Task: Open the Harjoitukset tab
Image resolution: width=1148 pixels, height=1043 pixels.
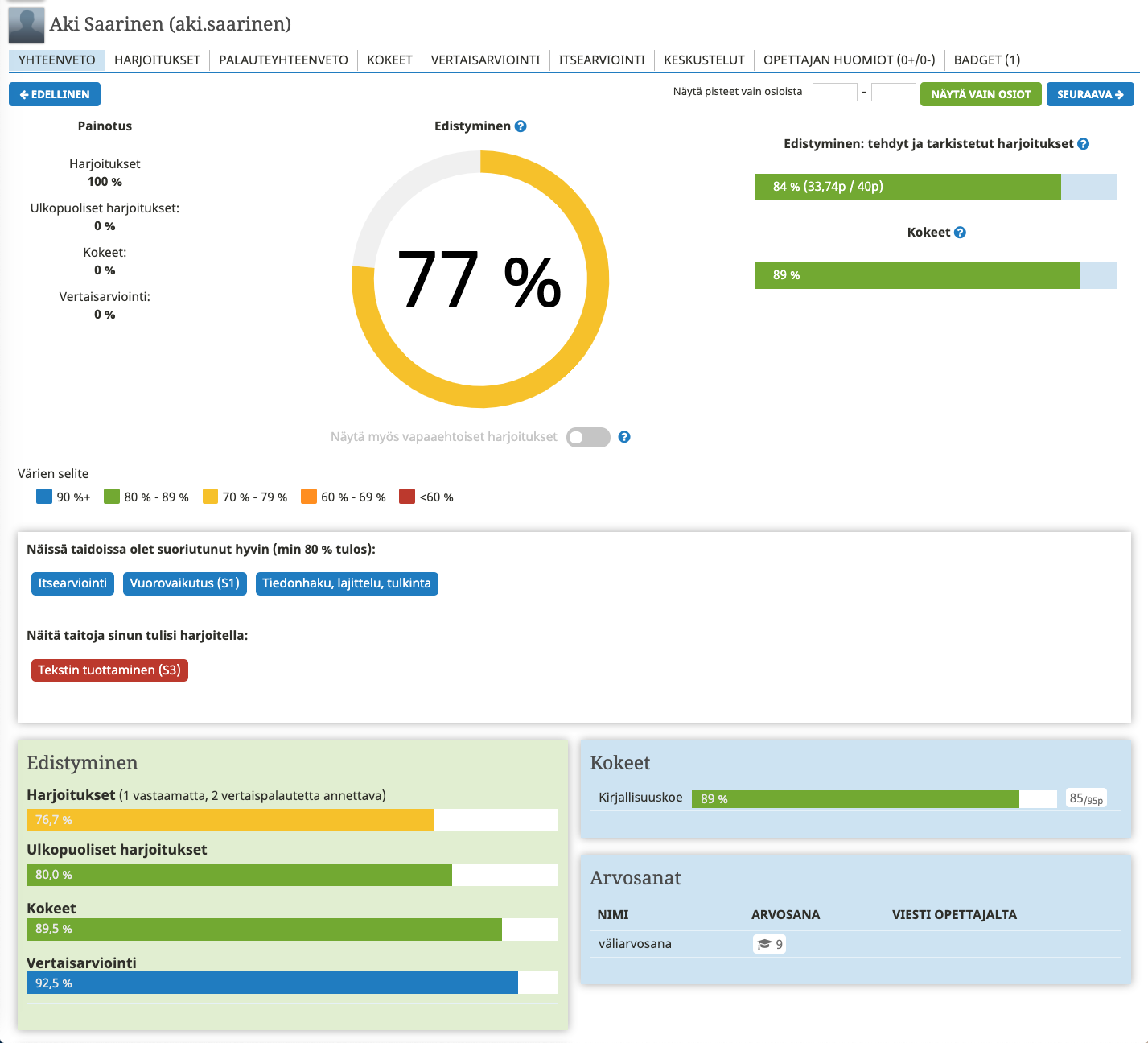Action: tap(157, 60)
